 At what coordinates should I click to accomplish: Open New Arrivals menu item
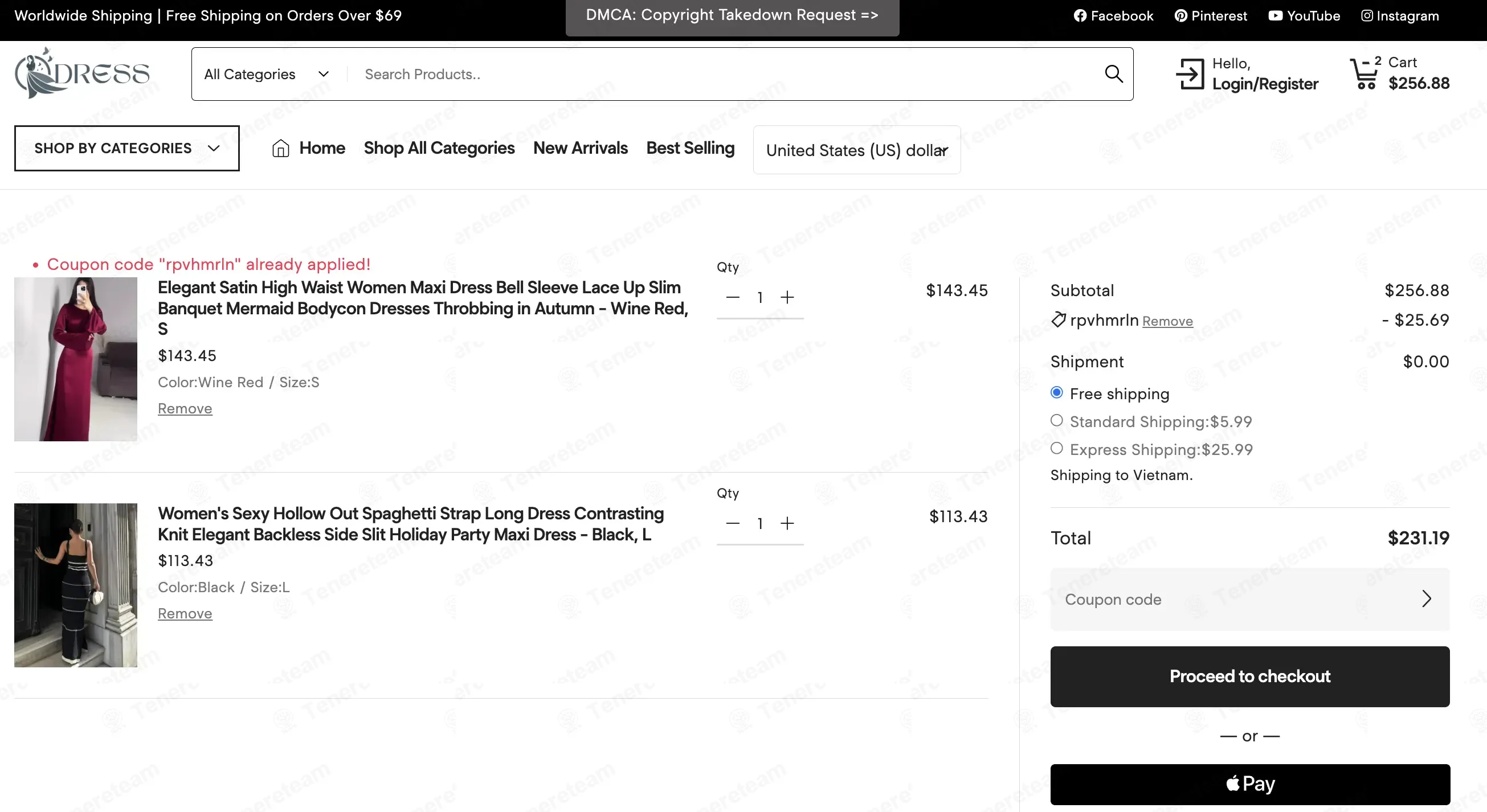coord(580,148)
